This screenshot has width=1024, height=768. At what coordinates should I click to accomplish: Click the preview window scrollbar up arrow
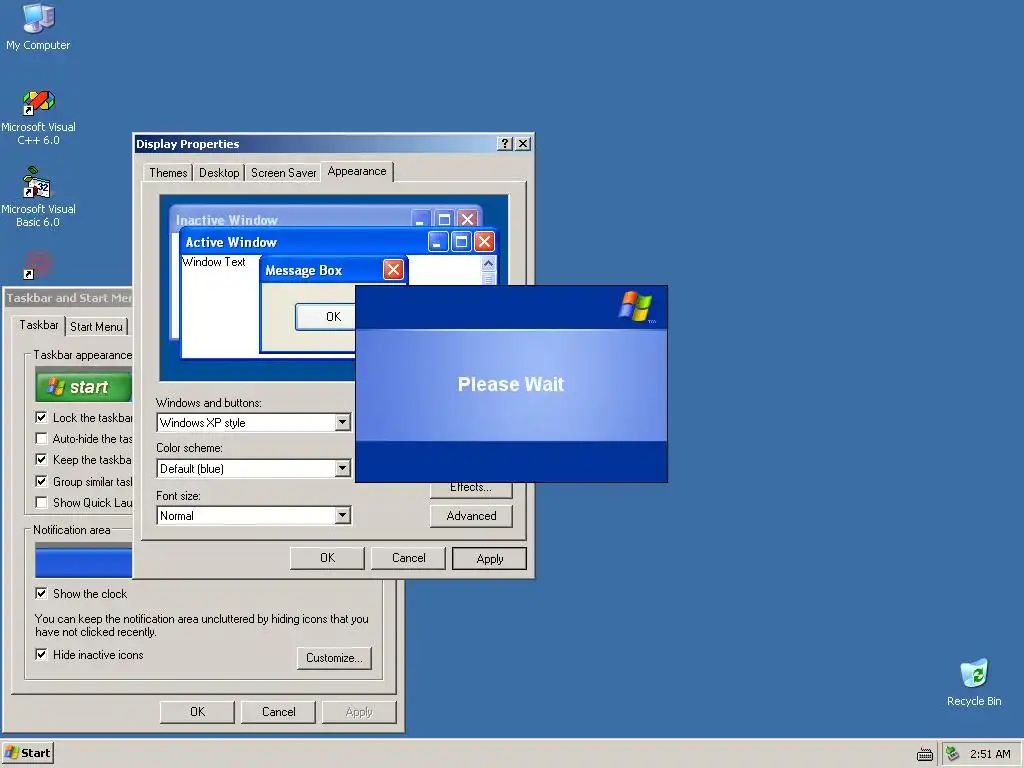488,264
